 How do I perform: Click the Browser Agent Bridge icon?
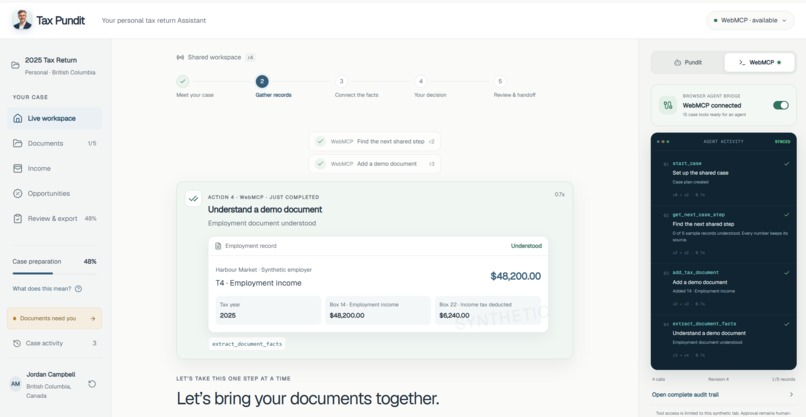click(x=668, y=105)
